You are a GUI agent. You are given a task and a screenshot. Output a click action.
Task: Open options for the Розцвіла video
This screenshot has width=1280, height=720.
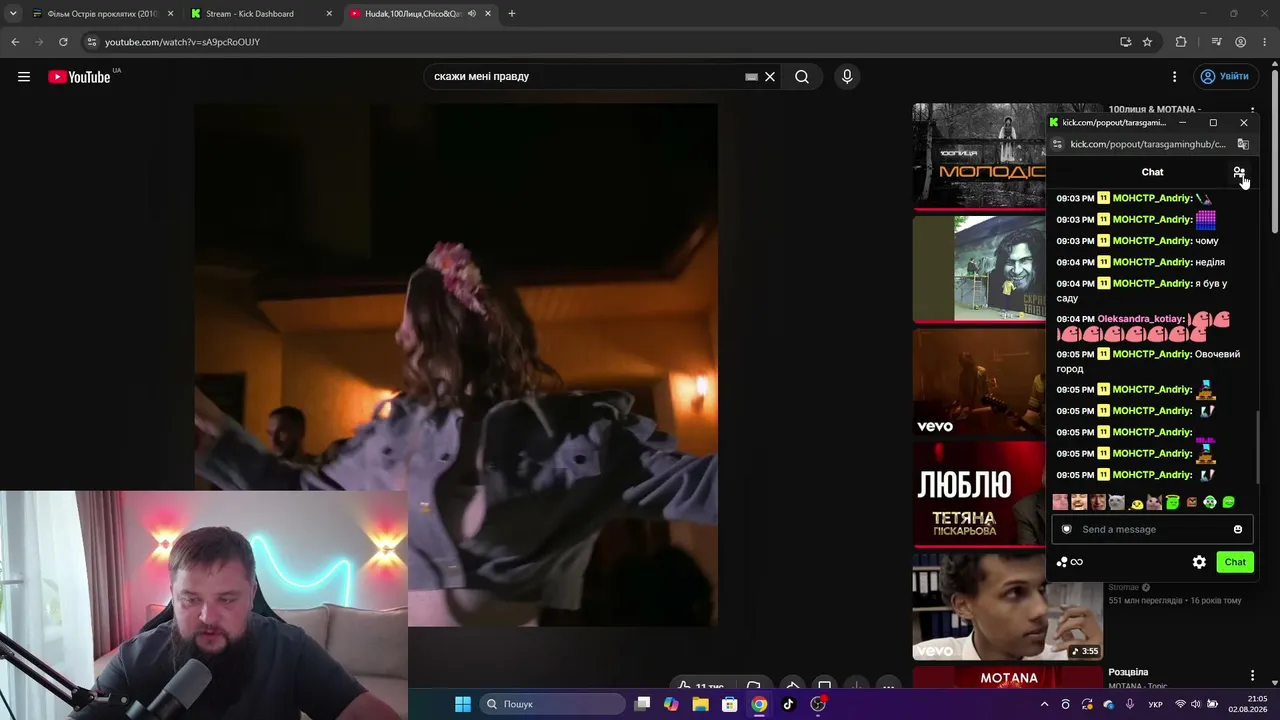point(1252,676)
